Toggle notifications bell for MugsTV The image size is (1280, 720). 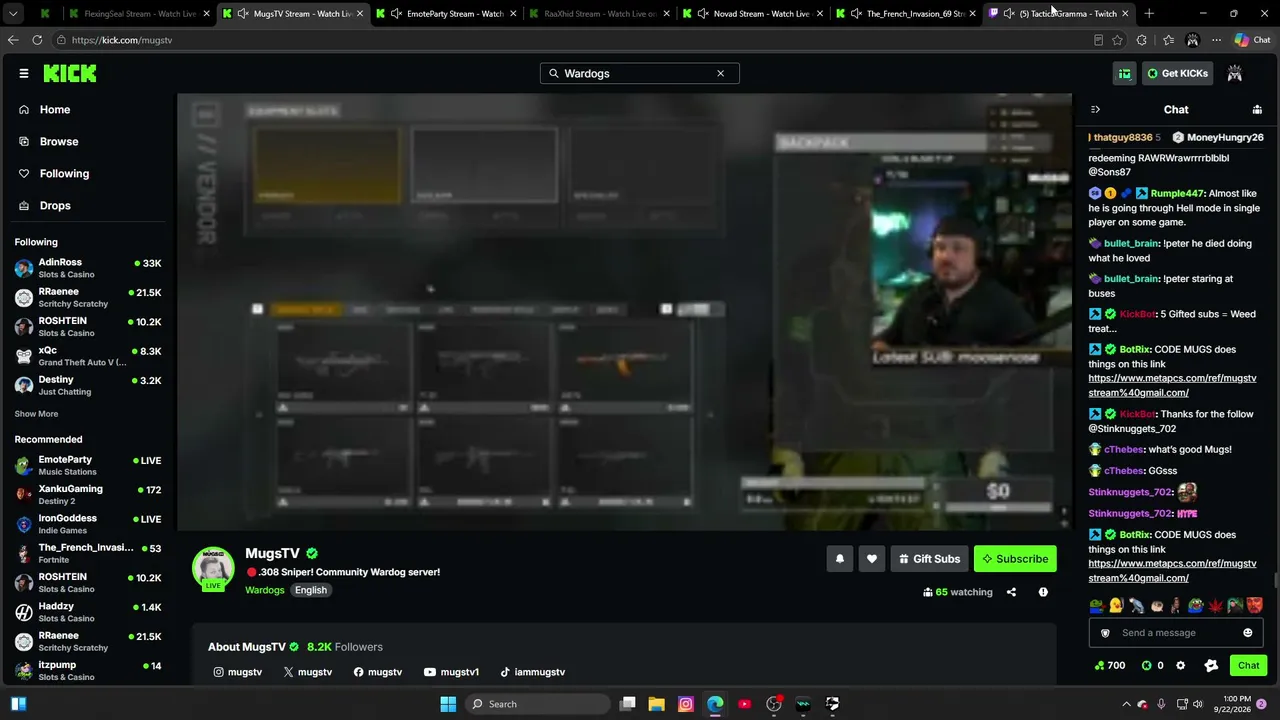[x=840, y=559]
